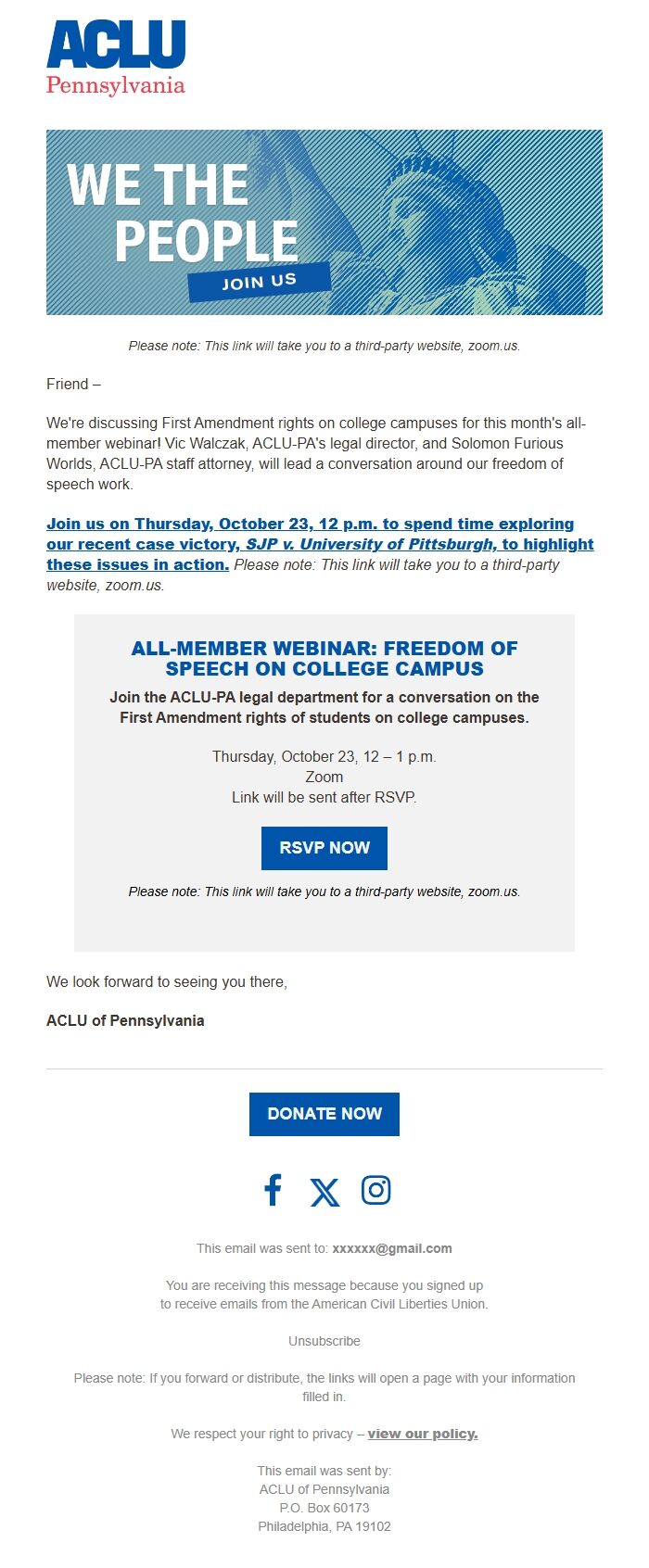This screenshot has width=649, height=1568.
Task: Open the ACLU Facebook page icon
Action: click(273, 1190)
